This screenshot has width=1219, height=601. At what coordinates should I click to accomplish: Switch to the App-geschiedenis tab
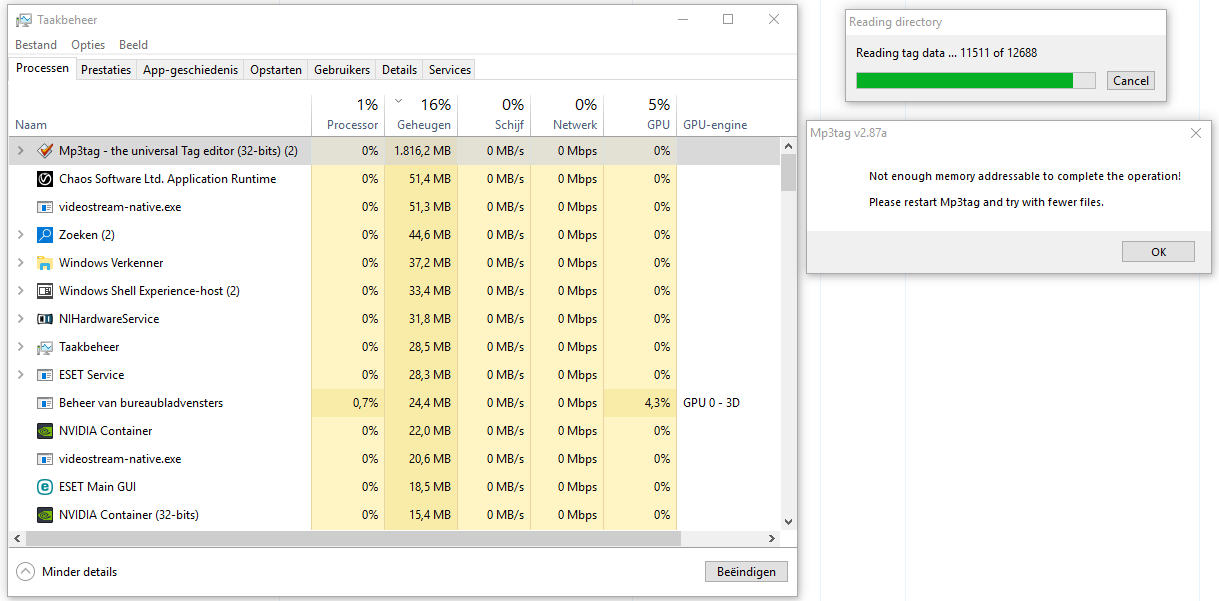click(x=191, y=70)
